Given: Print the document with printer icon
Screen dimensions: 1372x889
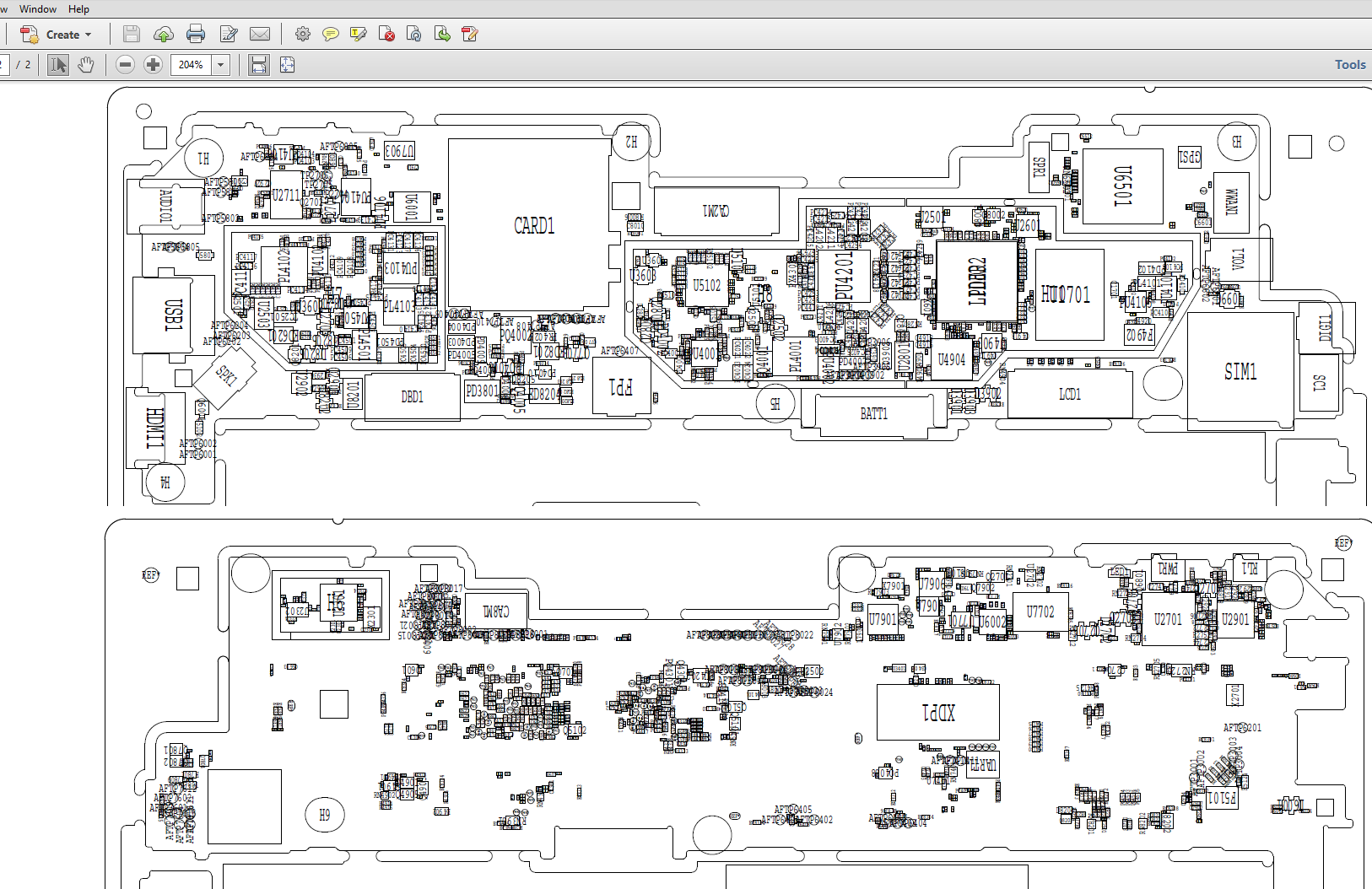Looking at the screenshot, I should tap(196, 35).
